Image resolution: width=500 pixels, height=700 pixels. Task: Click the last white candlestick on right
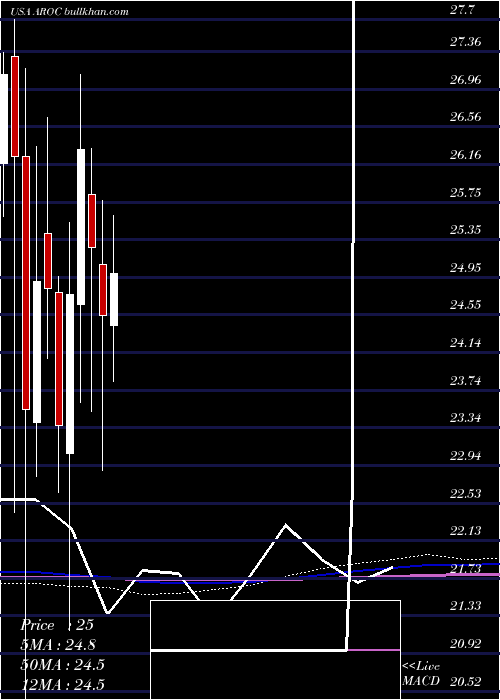pos(114,300)
